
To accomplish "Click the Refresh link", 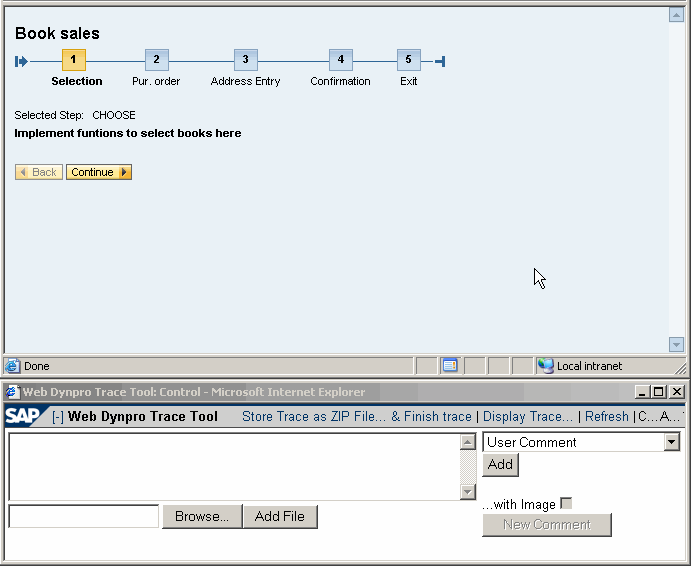I will pyautogui.click(x=606, y=417).
